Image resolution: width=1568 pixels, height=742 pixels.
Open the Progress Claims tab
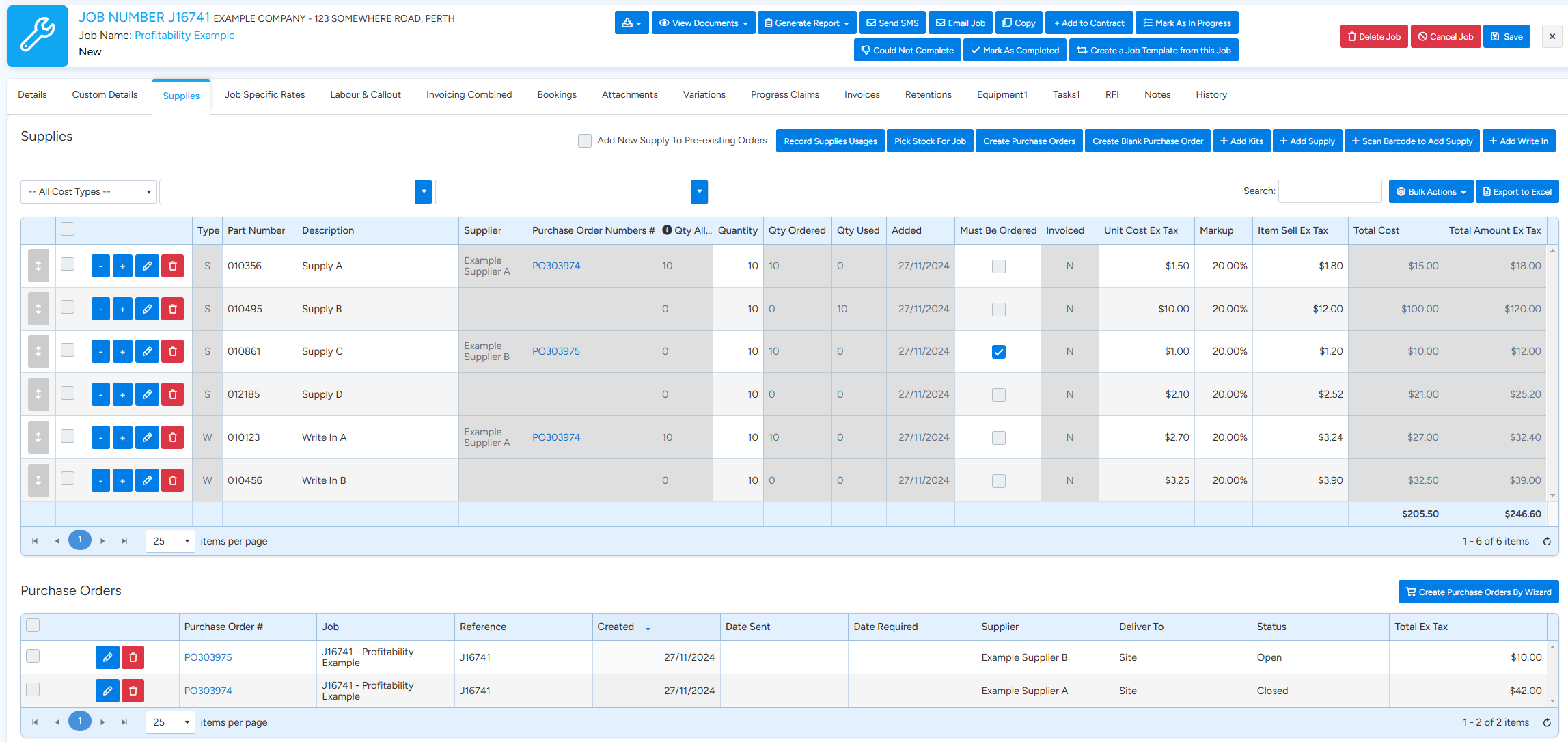coord(784,95)
